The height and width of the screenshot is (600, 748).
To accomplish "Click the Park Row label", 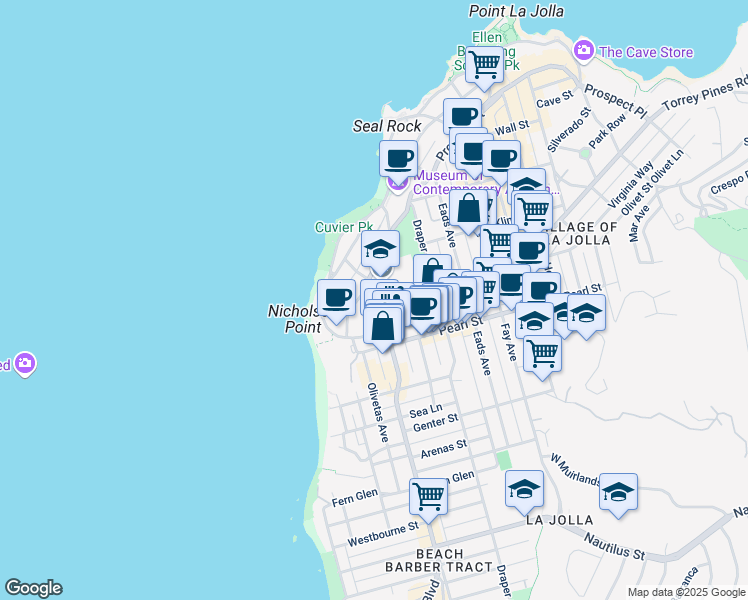I will pos(607,132).
